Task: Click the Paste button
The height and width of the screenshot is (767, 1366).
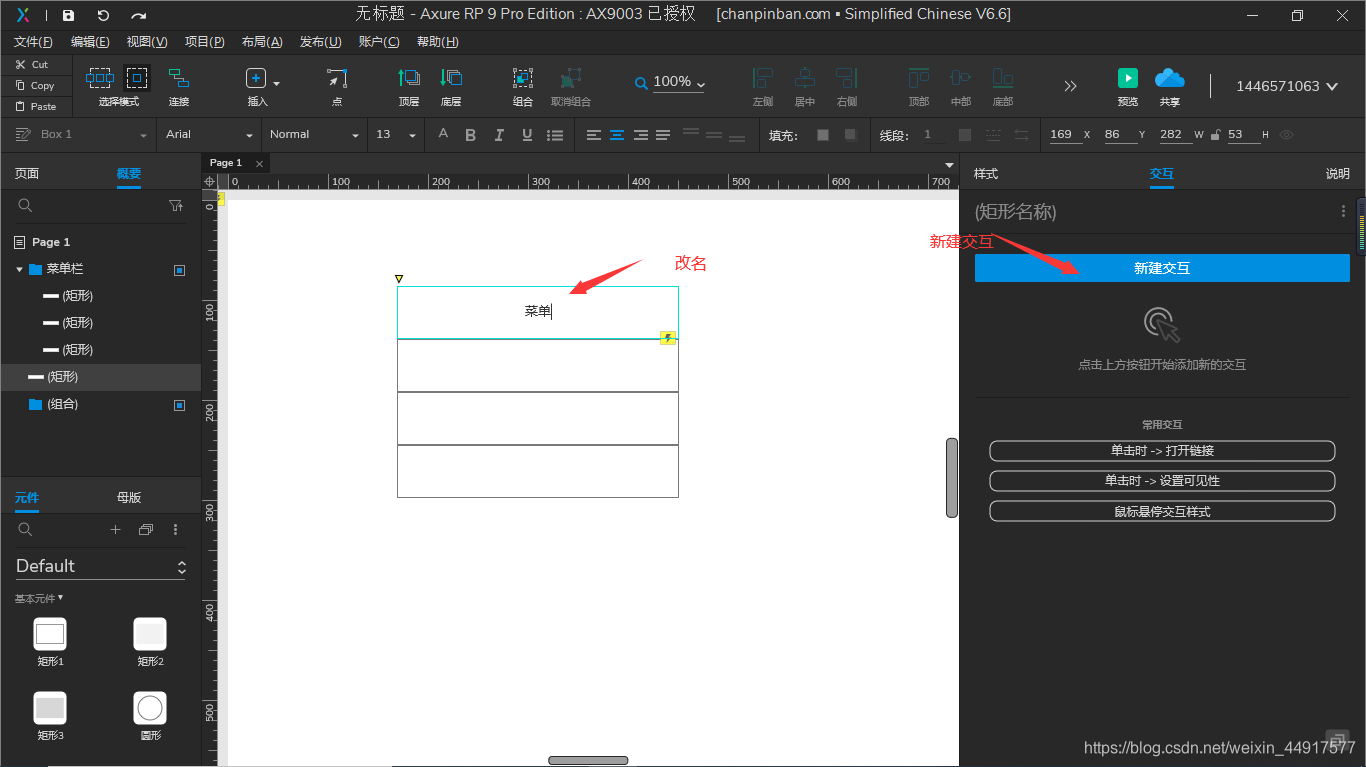Action: click(37, 106)
